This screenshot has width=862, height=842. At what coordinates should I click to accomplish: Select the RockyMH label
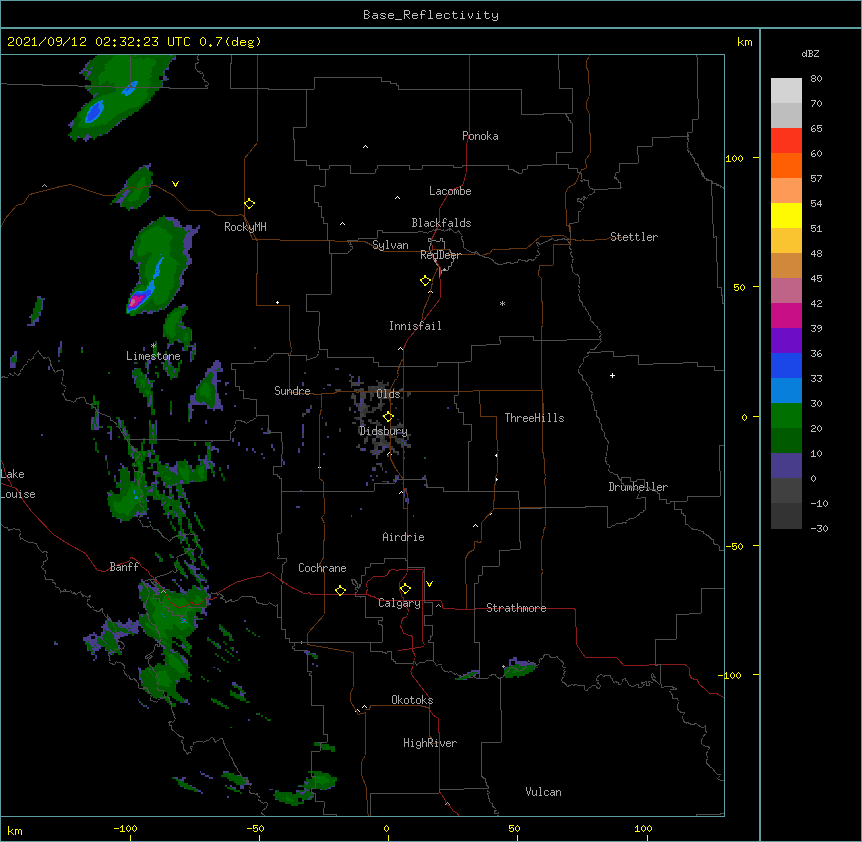pyautogui.click(x=245, y=227)
